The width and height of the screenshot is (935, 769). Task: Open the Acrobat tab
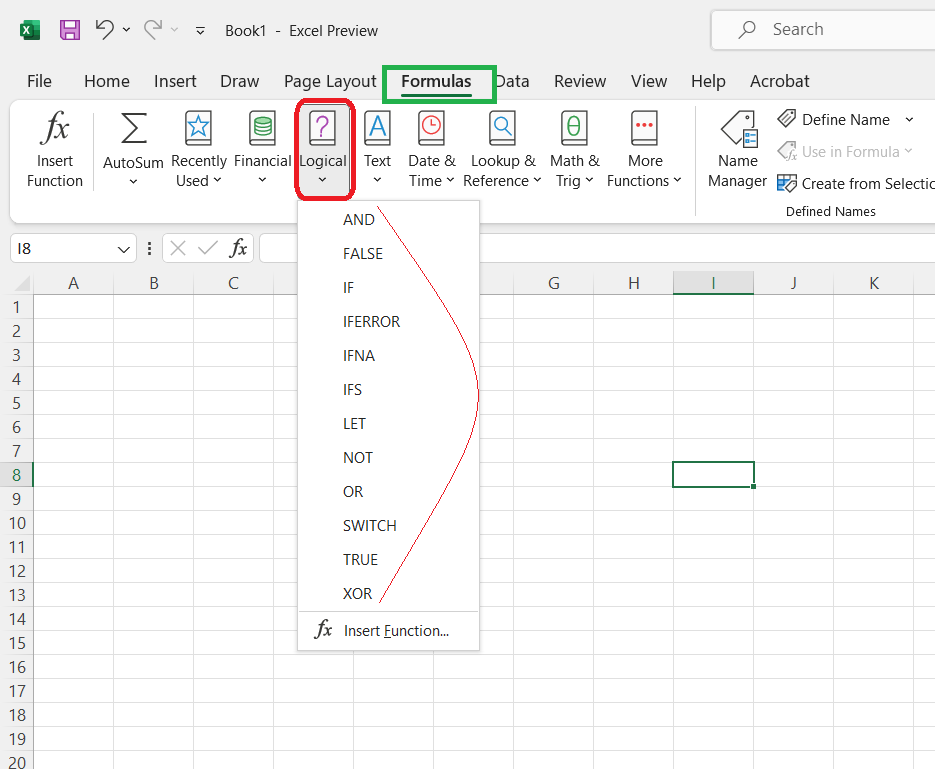click(779, 81)
